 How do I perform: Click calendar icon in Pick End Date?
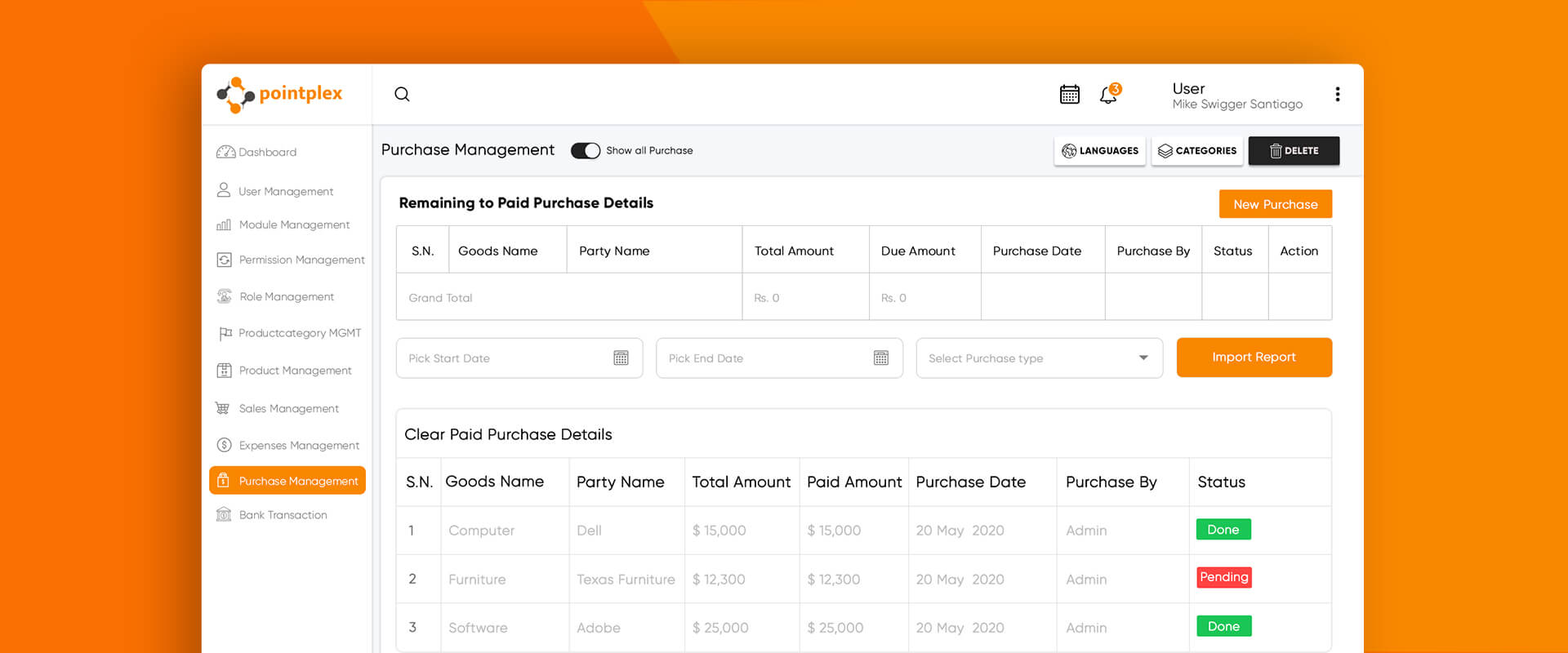point(880,358)
